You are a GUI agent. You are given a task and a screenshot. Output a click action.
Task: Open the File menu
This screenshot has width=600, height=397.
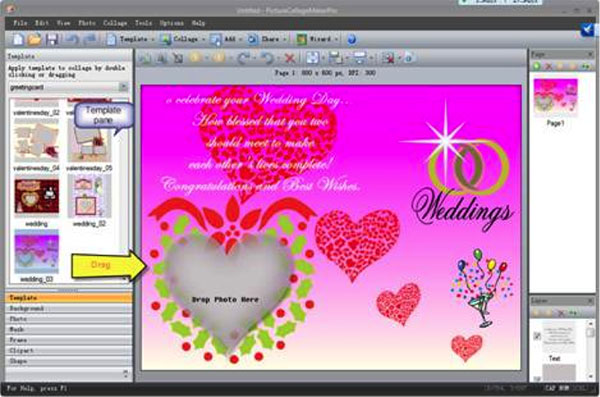20,23
